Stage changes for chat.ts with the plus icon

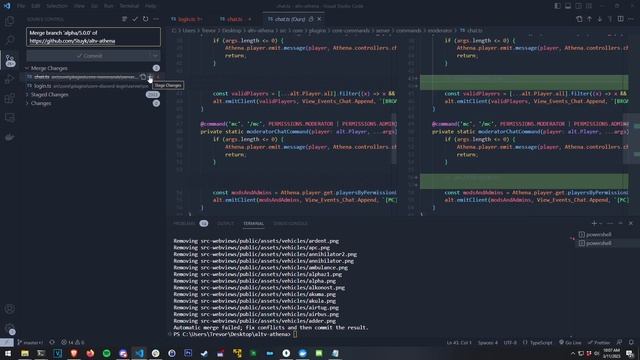pos(150,77)
